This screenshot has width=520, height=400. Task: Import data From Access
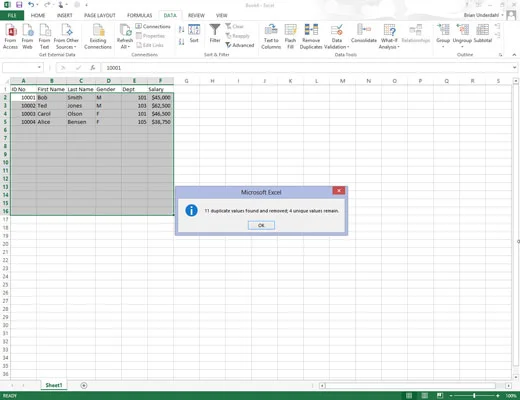[10, 37]
